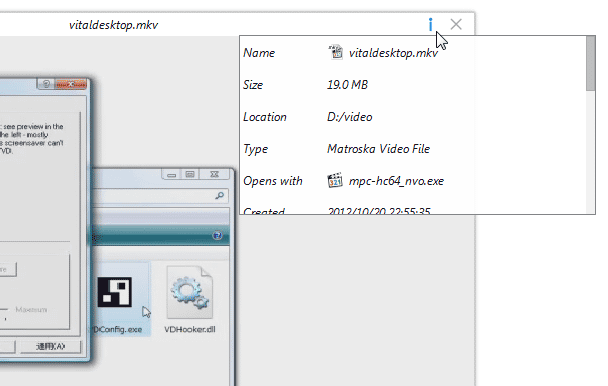Click the red close button of the dialog in the video
Viewport: 608px width, 386px height.
click(x=71, y=84)
